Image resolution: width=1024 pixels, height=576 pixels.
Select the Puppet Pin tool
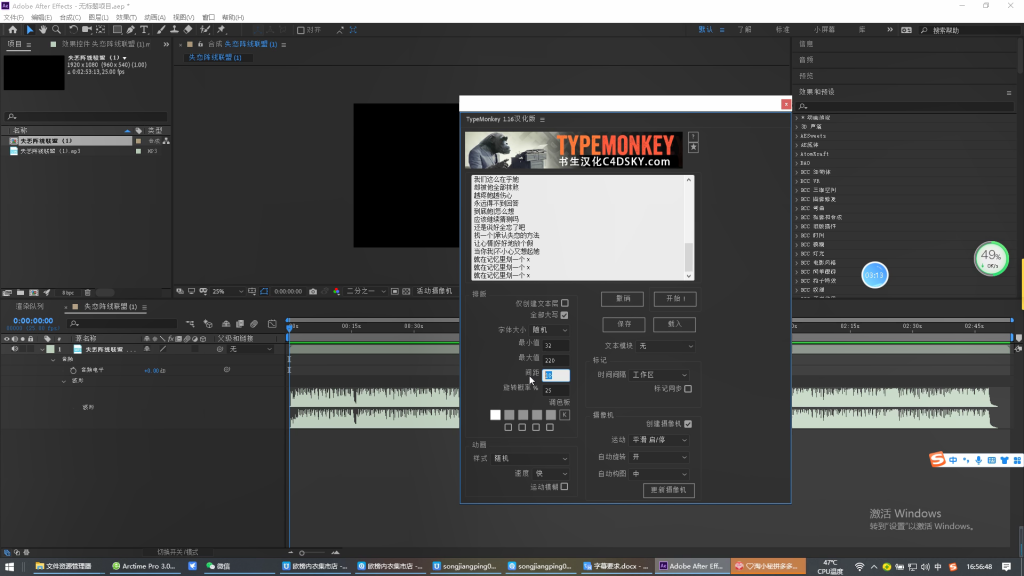(221, 29)
